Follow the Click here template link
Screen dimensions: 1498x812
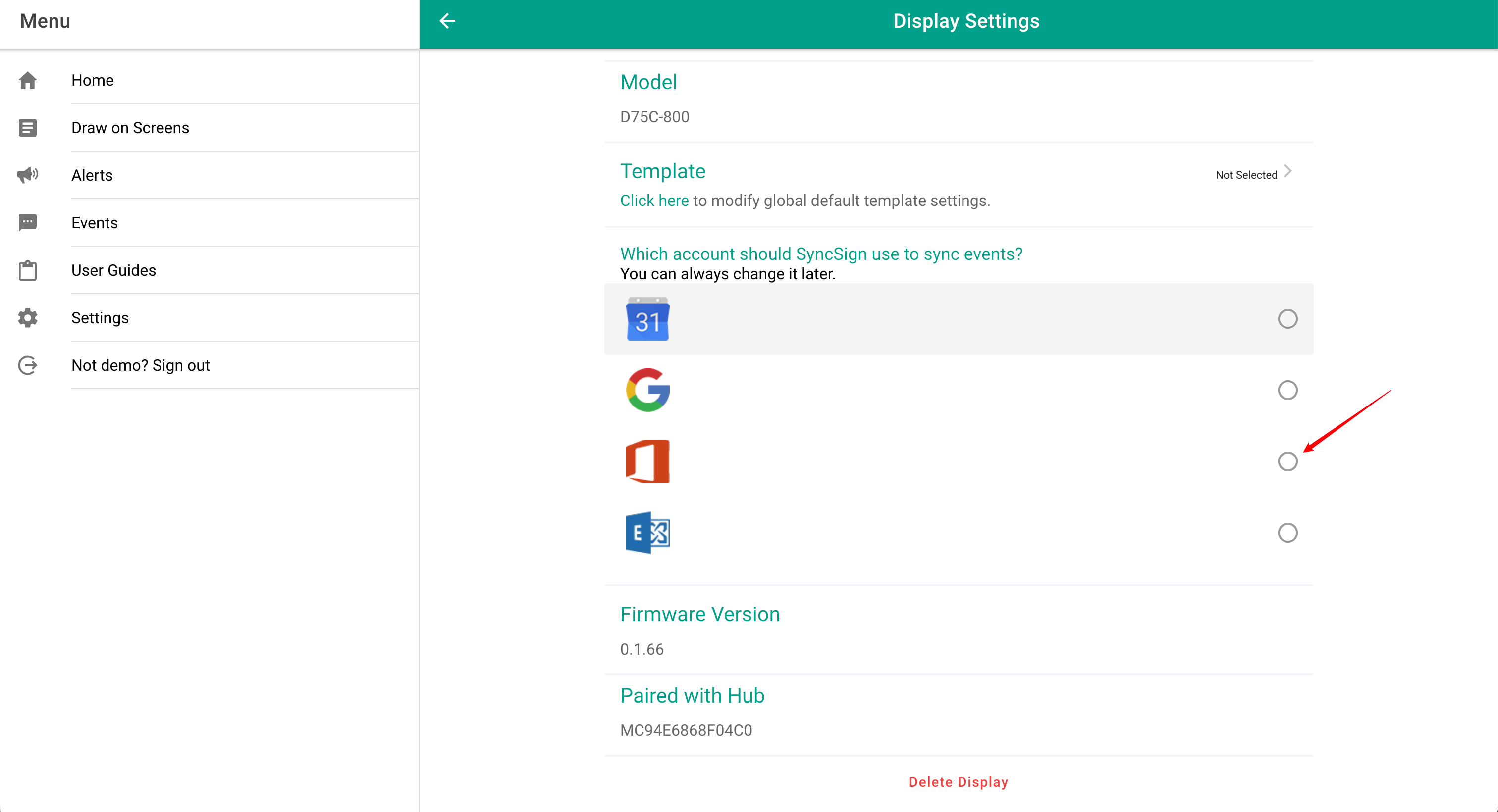click(654, 201)
